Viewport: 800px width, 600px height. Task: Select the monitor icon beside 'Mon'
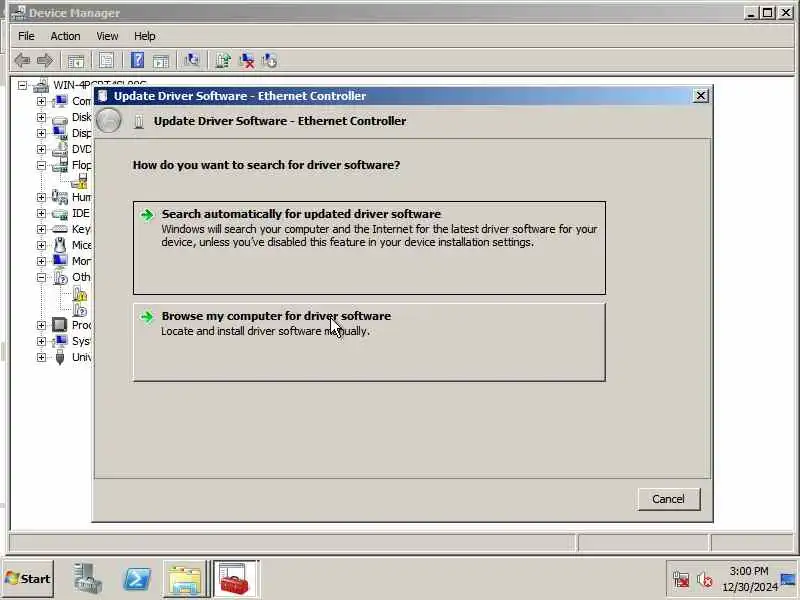(60, 261)
